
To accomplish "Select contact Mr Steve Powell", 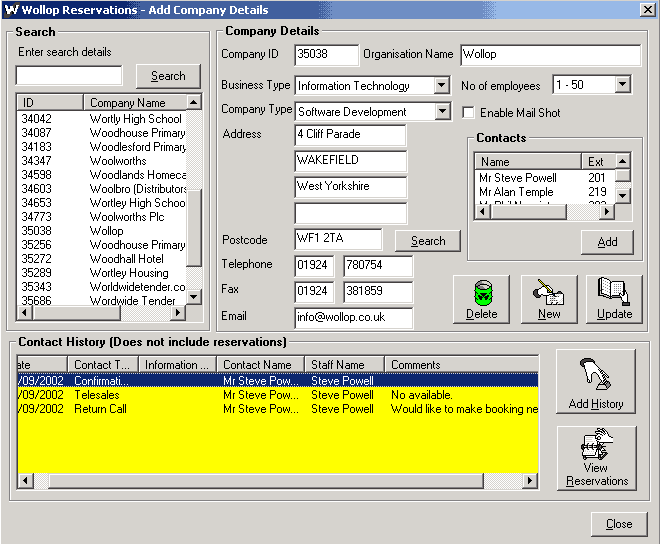I will [x=545, y=178].
